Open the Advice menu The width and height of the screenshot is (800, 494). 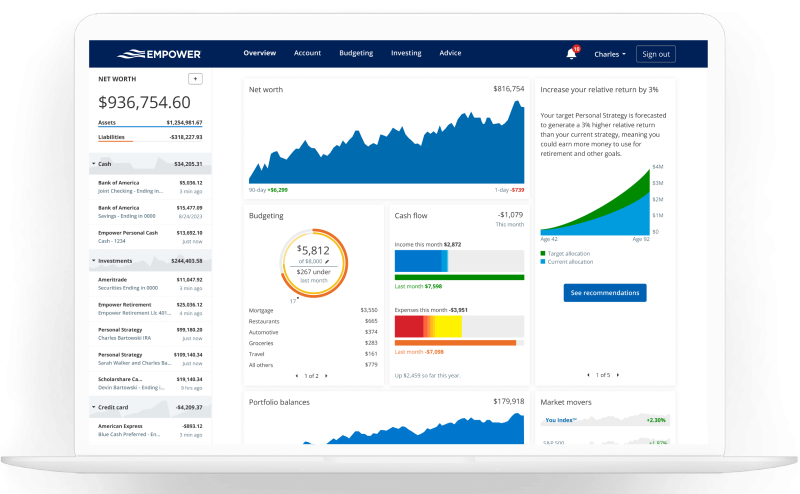pos(450,53)
